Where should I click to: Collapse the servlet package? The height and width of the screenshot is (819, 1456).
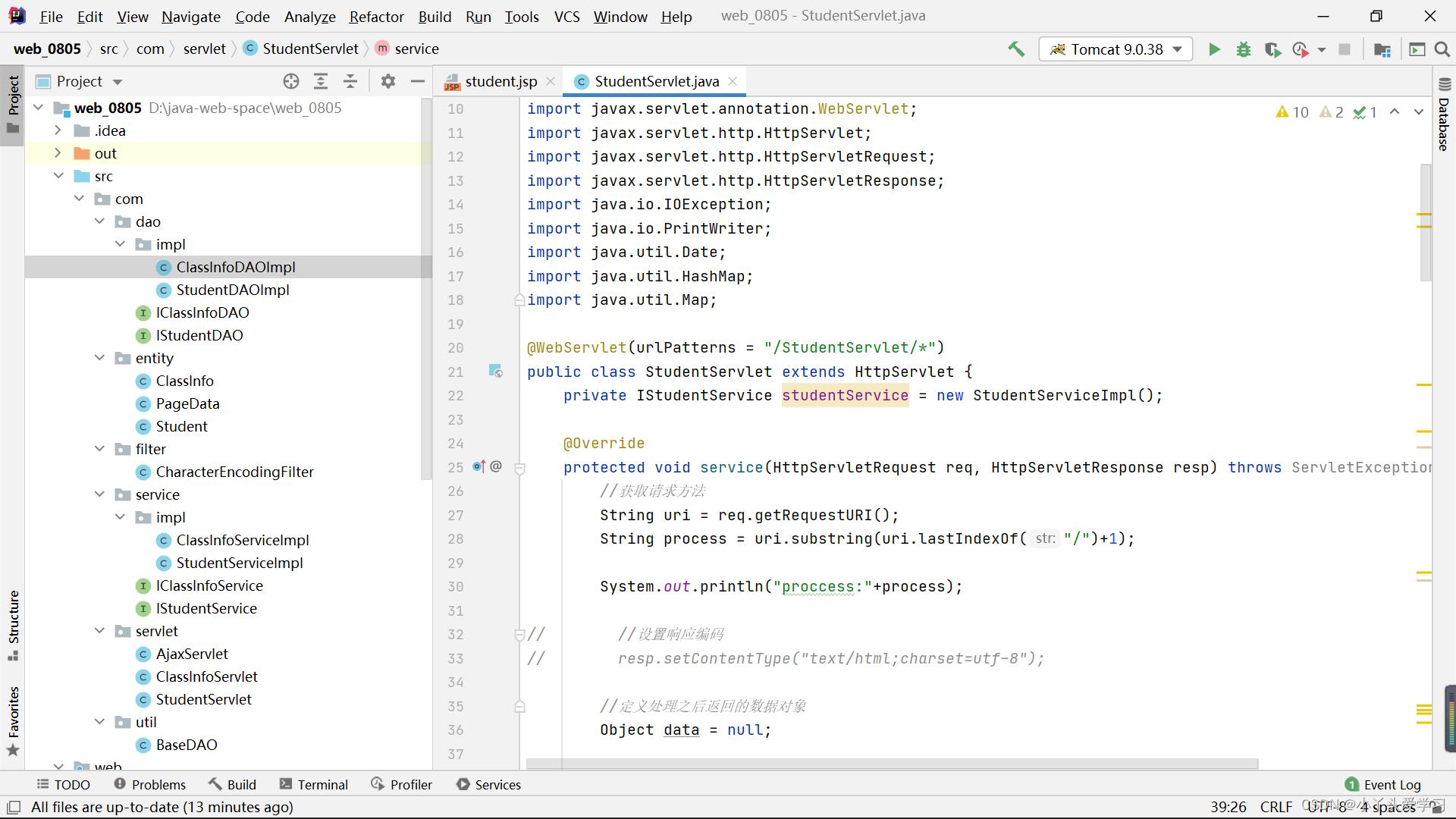99,631
